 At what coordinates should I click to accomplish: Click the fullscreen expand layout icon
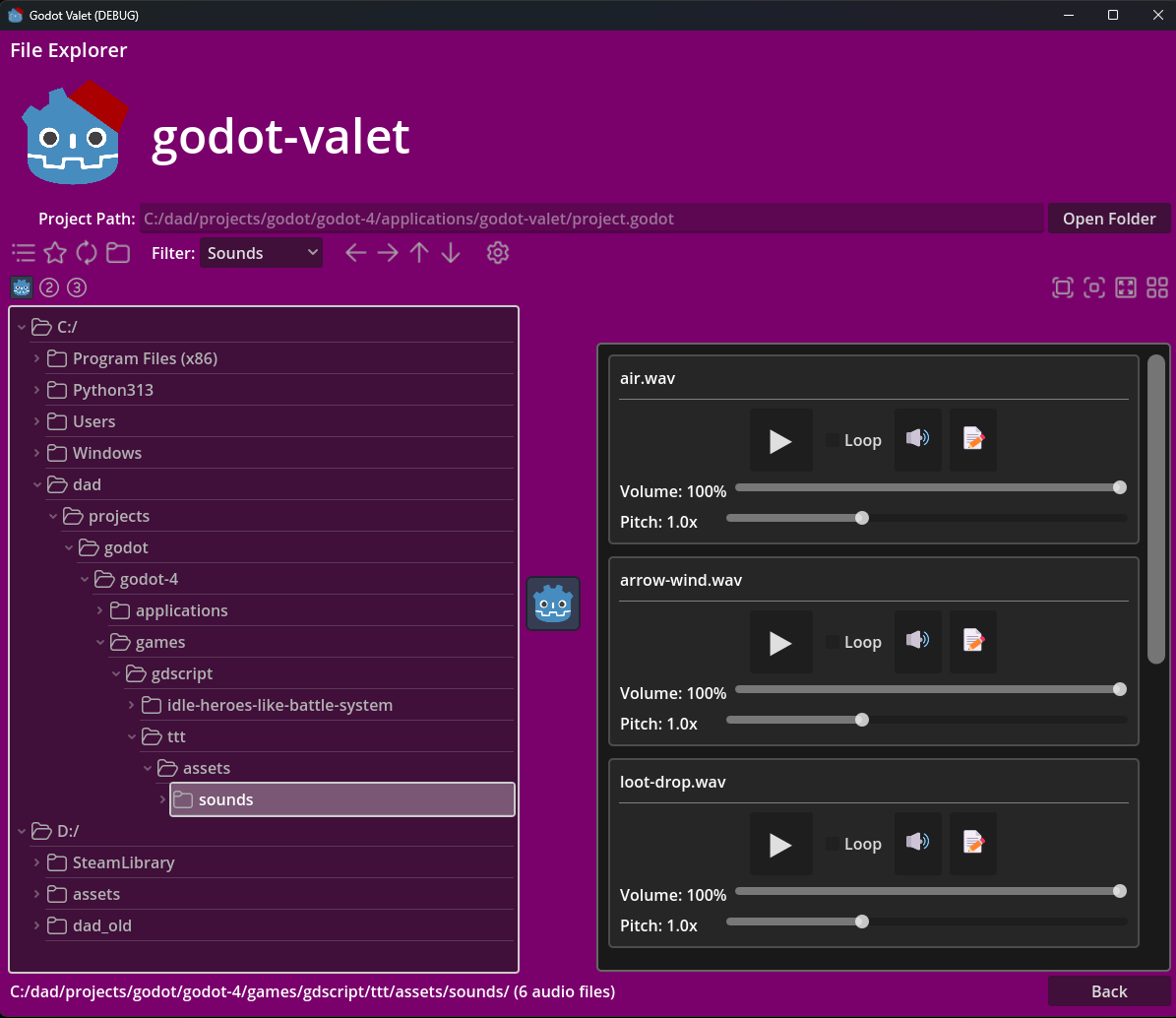coord(1126,287)
